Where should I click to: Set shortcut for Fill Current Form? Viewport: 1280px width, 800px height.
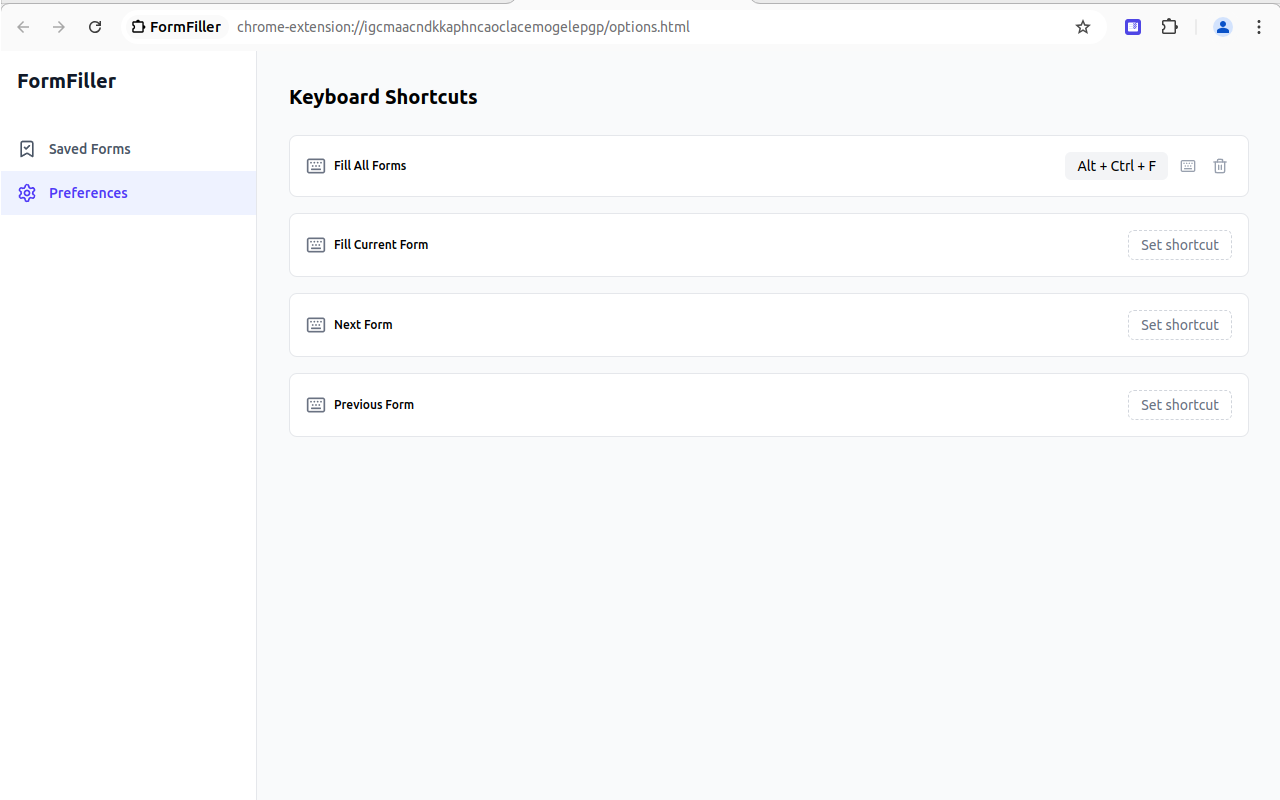click(1180, 245)
